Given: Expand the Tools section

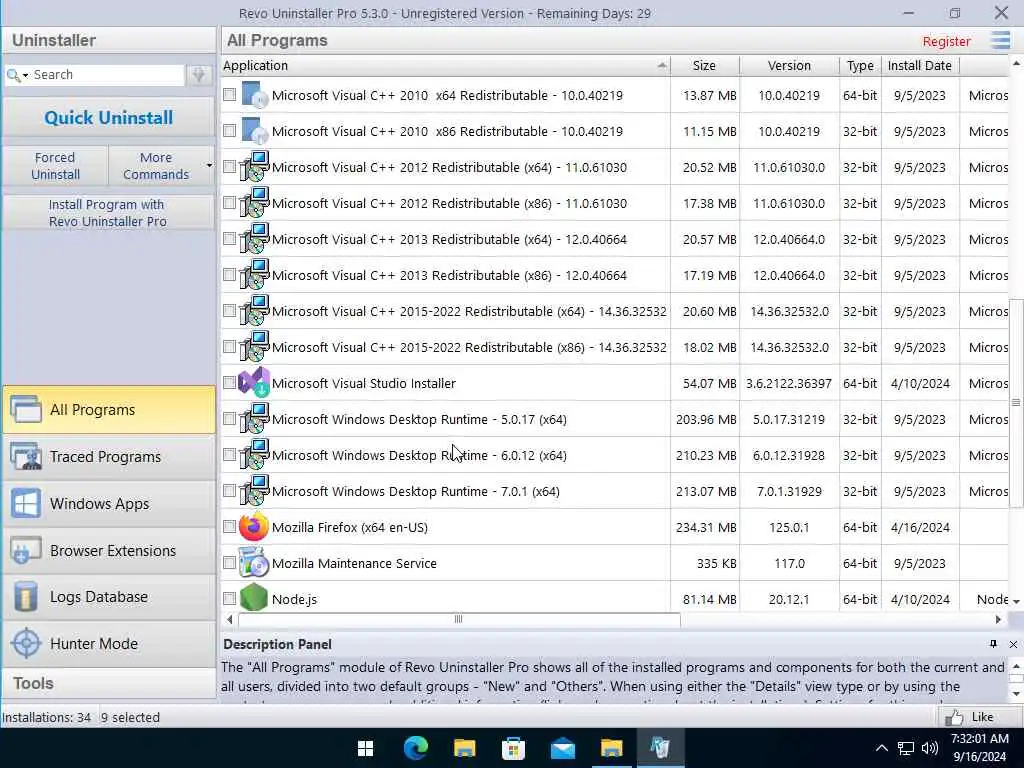Looking at the screenshot, I should point(109,683).
